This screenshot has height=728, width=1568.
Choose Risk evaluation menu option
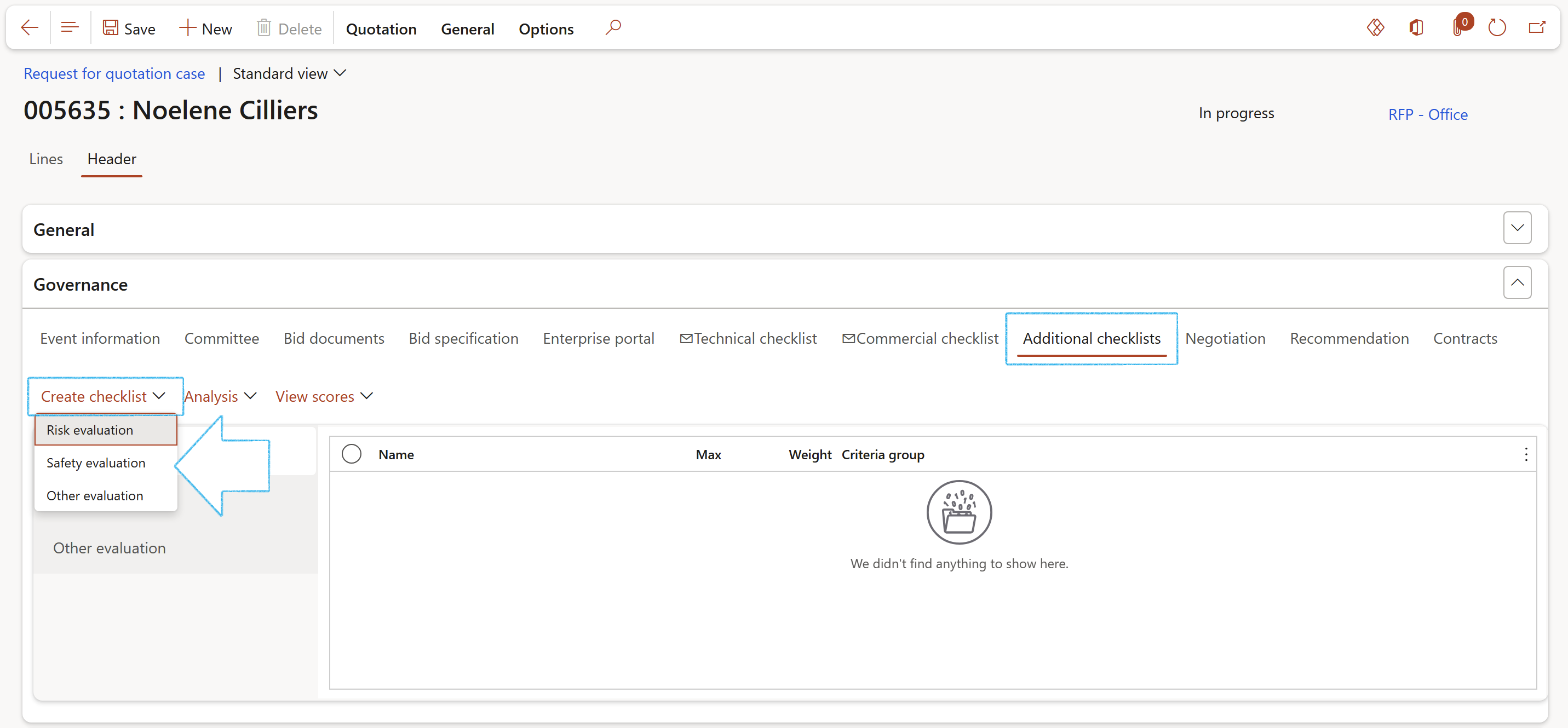pos(89,430)
